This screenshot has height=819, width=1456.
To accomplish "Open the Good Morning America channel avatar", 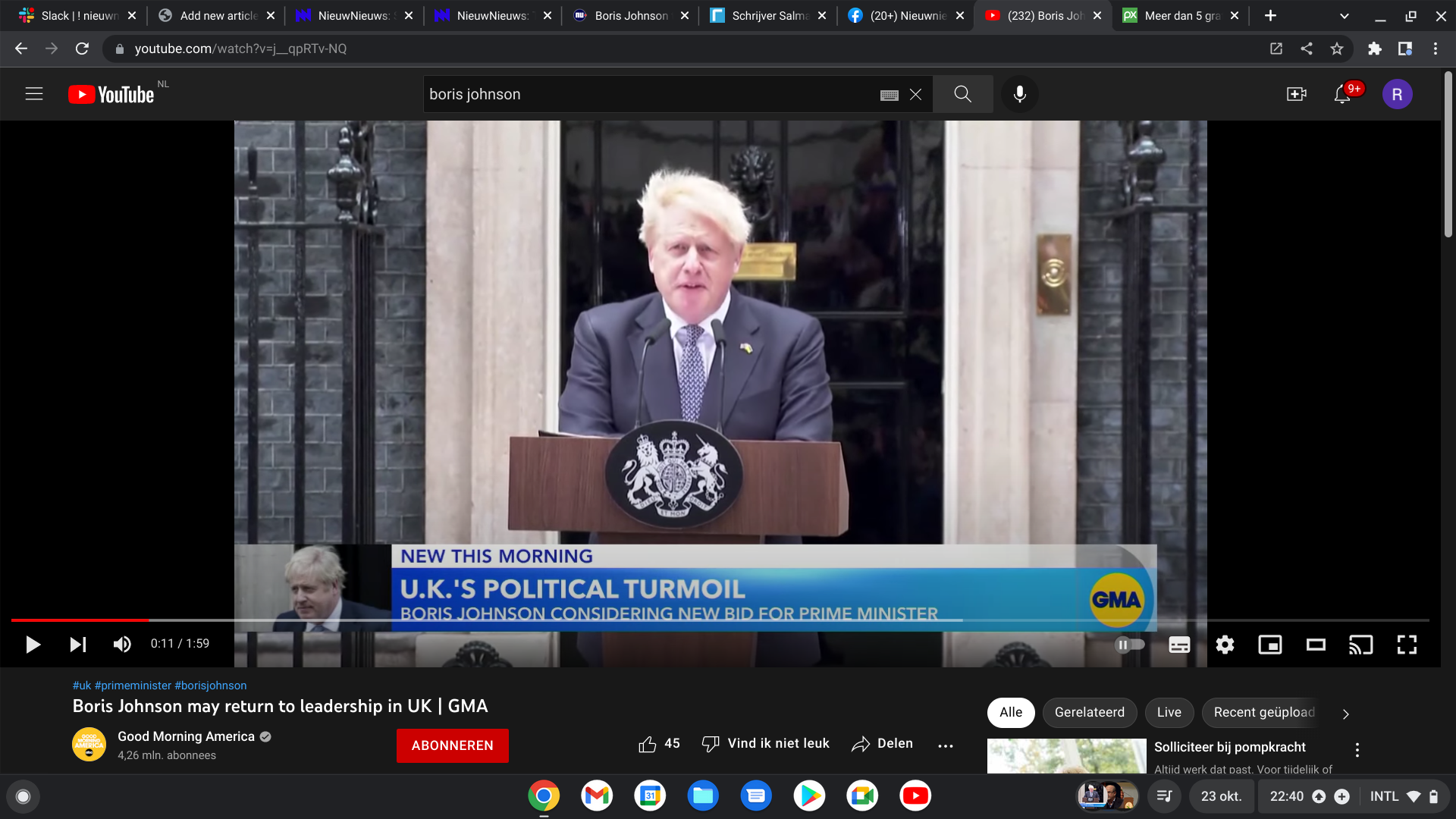I will [89, 744].
